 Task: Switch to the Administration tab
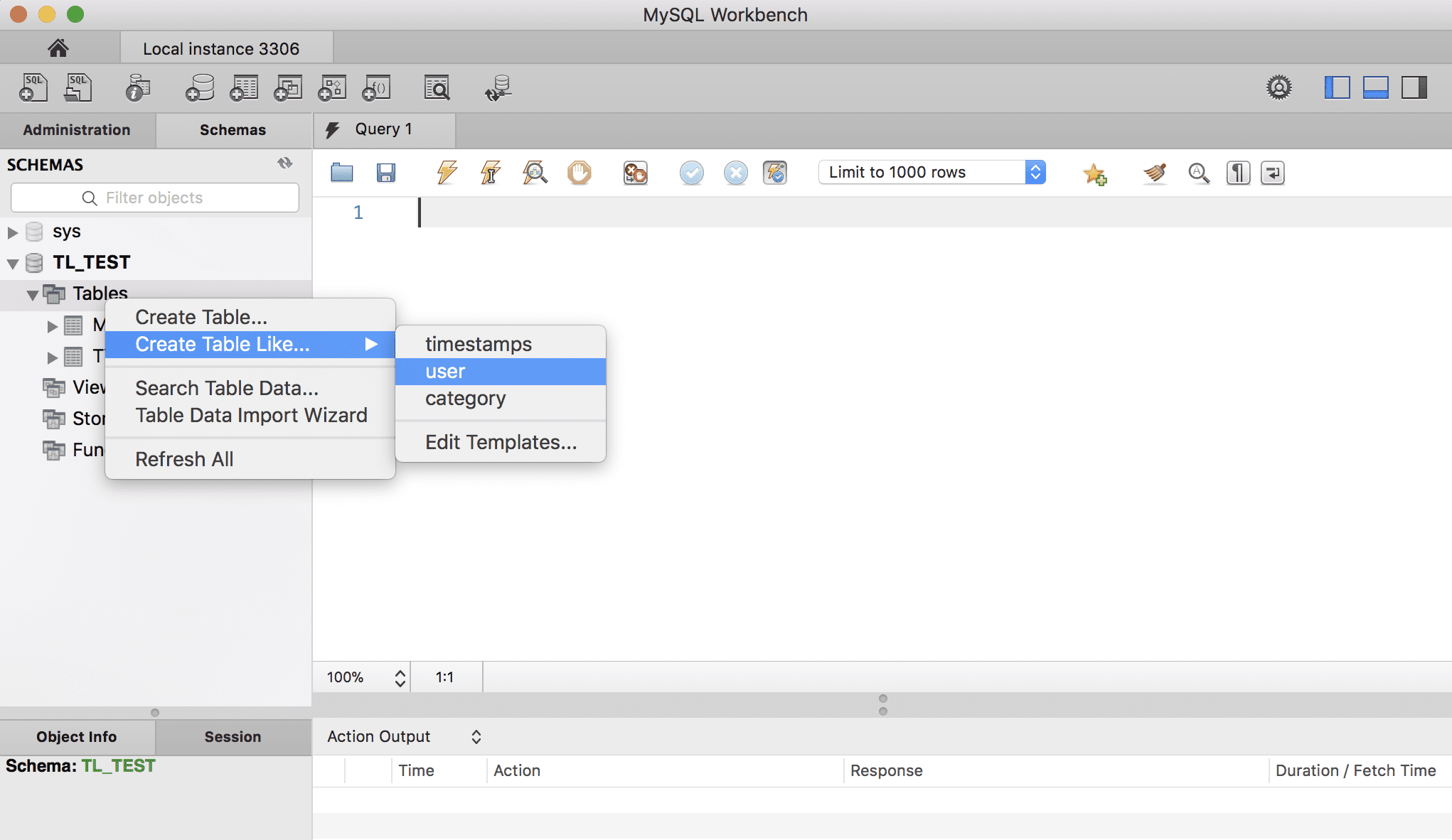tap(77, 130)
